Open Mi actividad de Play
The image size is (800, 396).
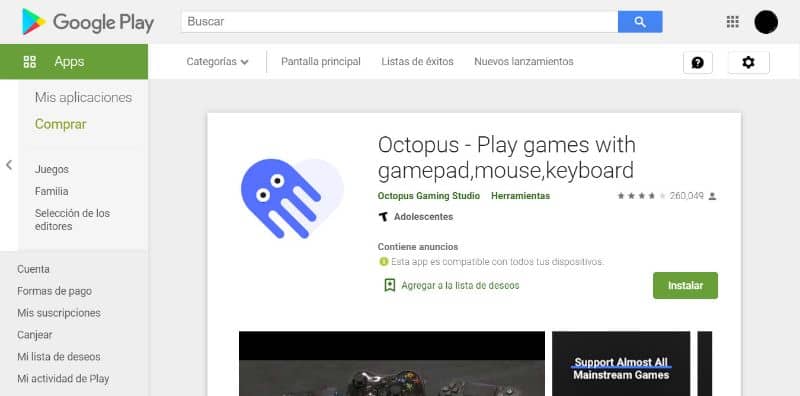point(63,379)
